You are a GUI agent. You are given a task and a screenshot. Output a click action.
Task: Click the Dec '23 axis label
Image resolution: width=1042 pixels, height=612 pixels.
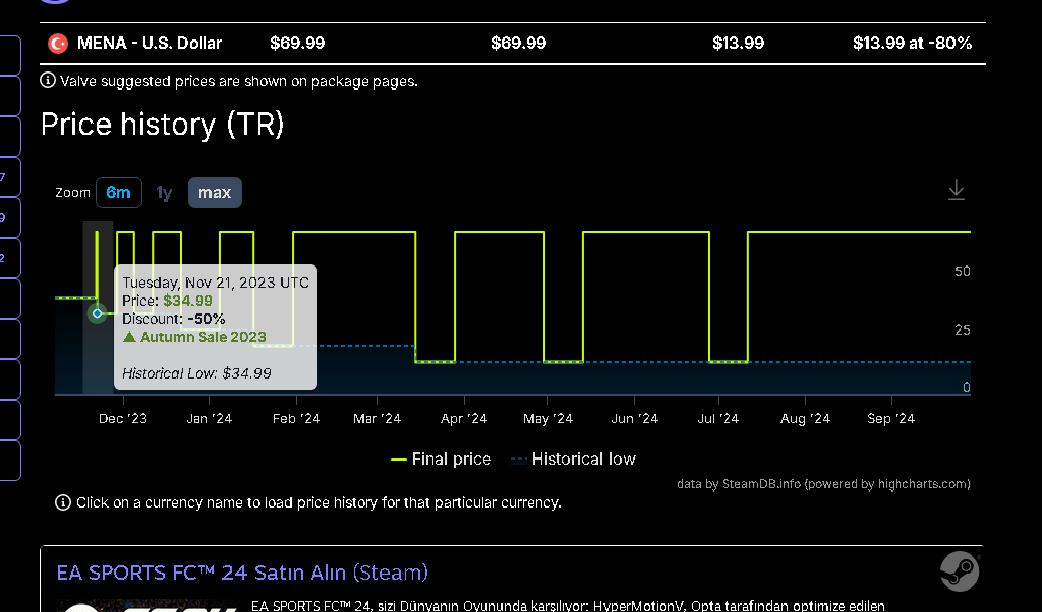pyautogui.click(x=123, y=419)
